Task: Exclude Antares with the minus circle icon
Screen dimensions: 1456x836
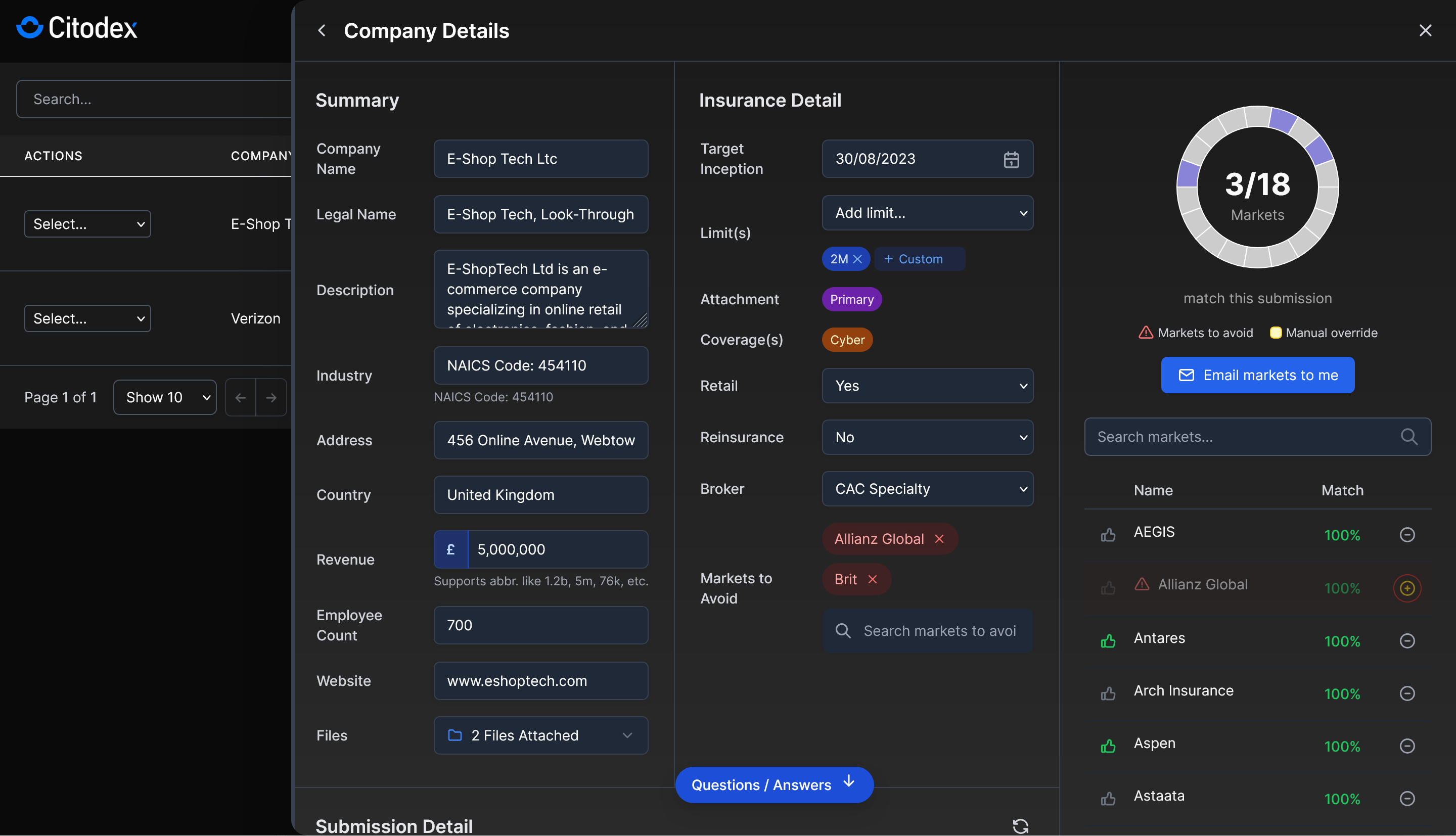Action: (x=1406, y=640)
